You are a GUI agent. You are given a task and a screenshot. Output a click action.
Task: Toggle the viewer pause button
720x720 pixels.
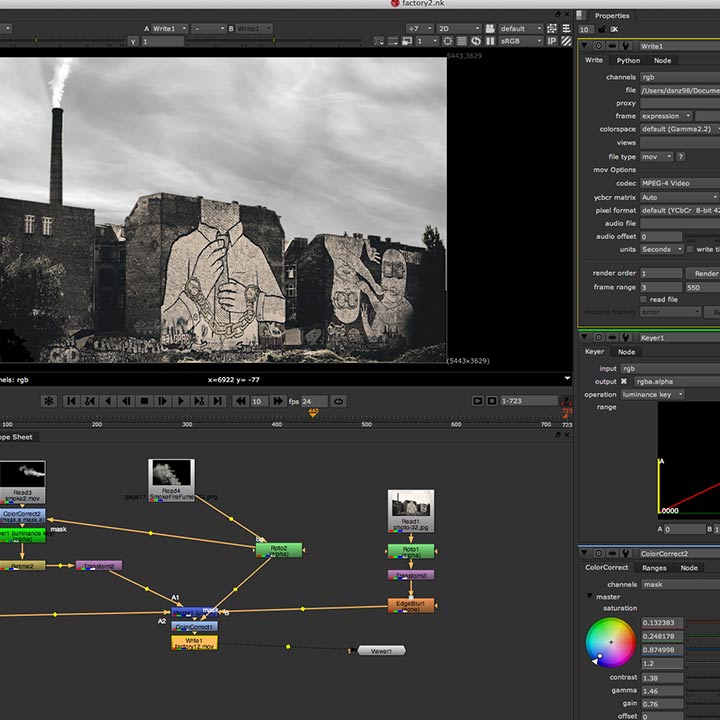(x=490, y=41)
